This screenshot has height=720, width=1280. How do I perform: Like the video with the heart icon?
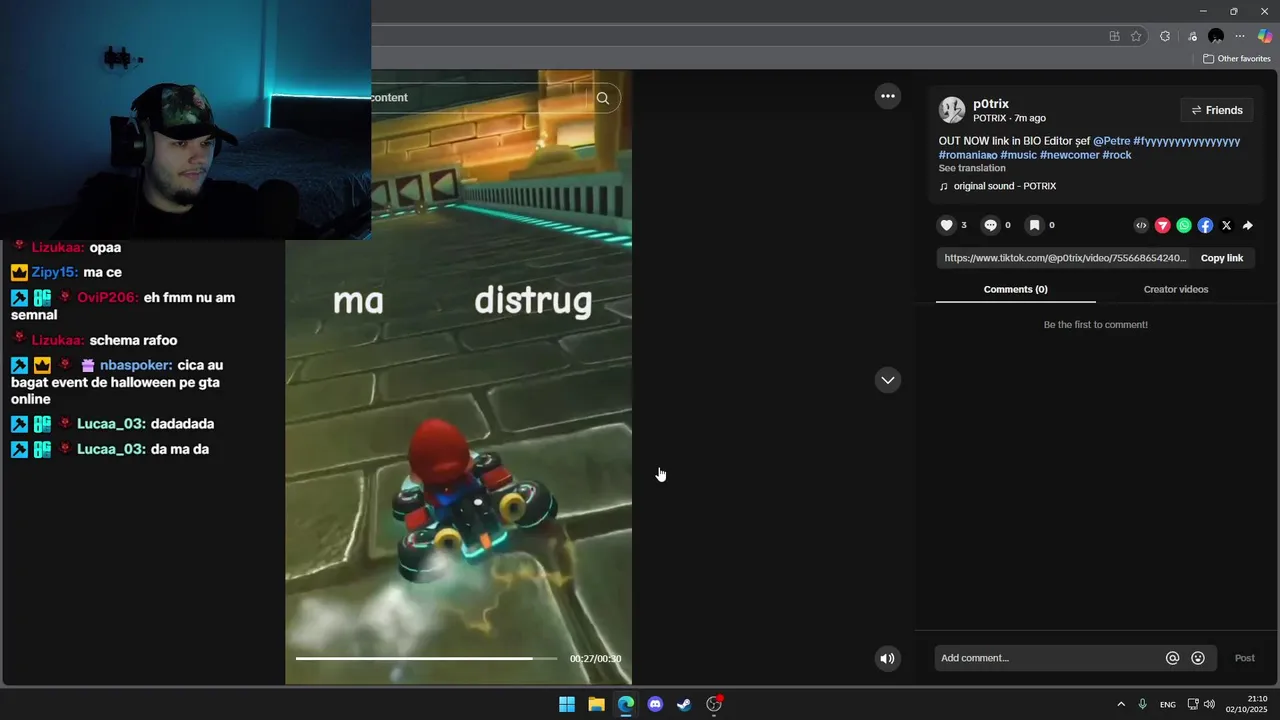point(947,225)
